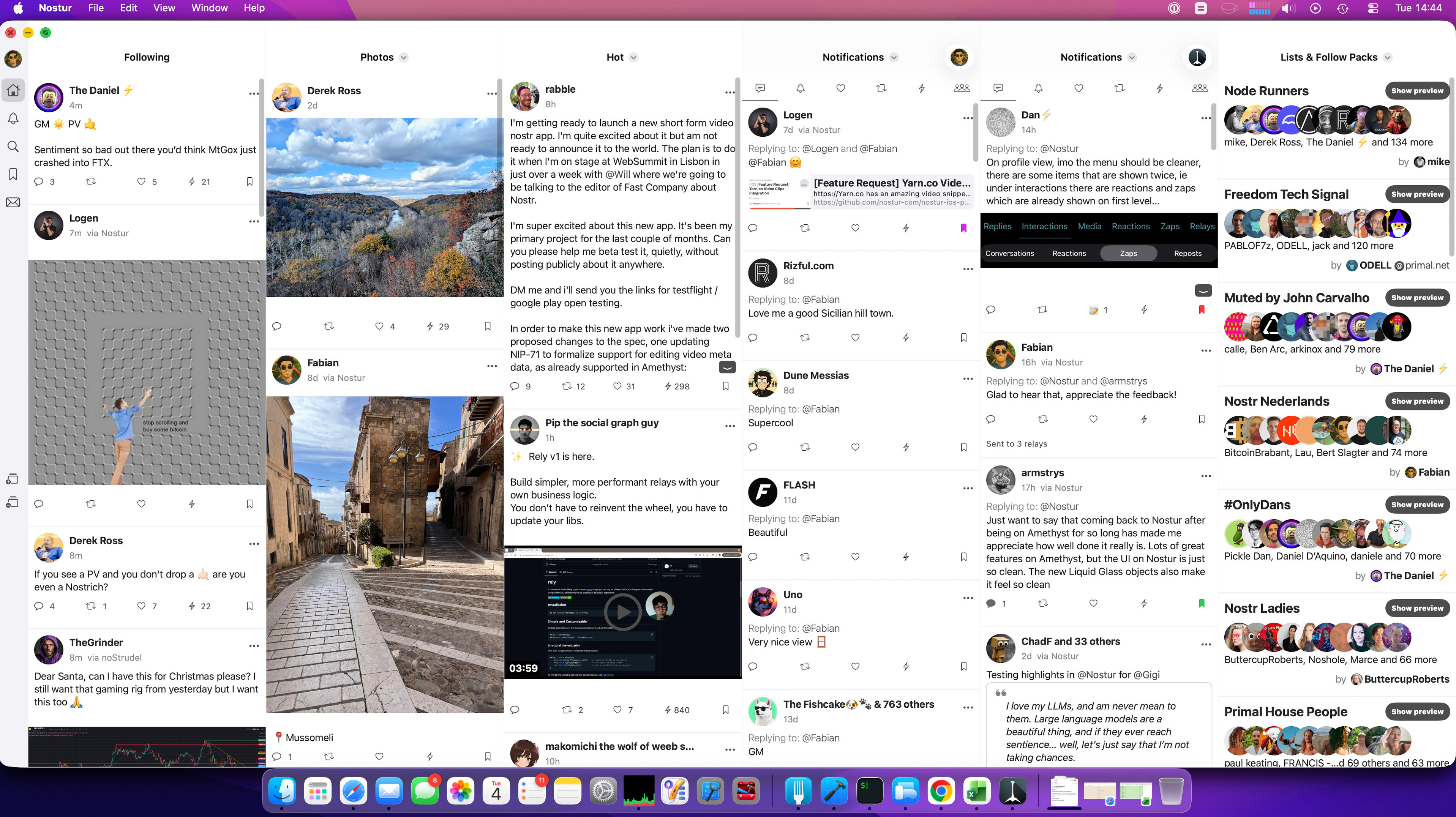The image size is (1456, 817).
Task: Open the Hot column dropdown chevron
Action: (633, 57)
